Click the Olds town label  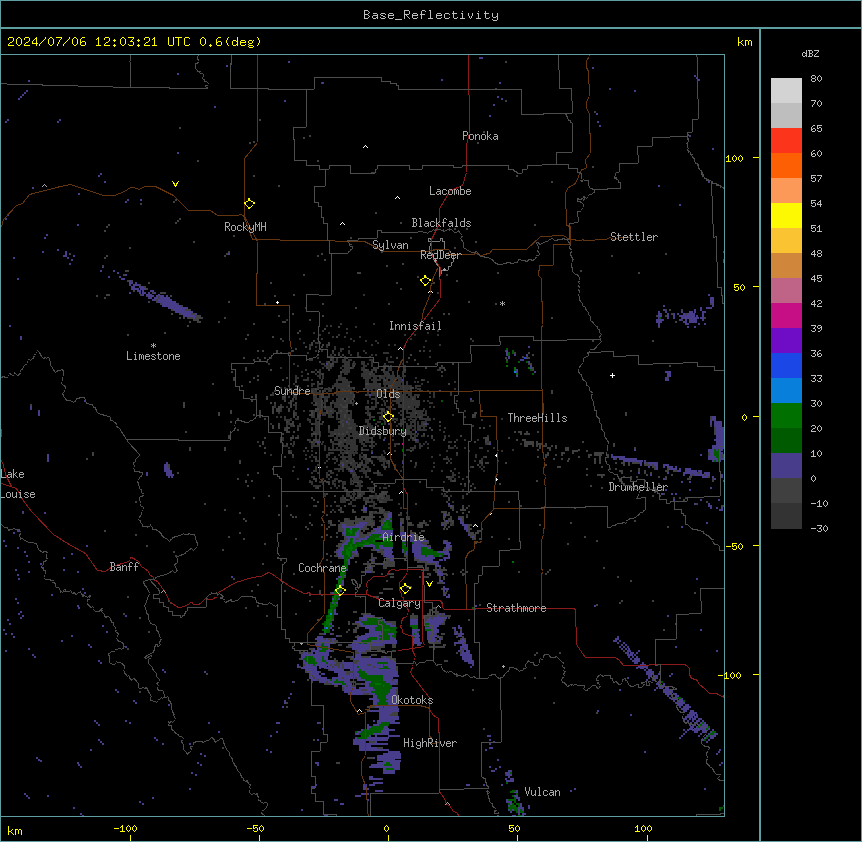[388, 394]
